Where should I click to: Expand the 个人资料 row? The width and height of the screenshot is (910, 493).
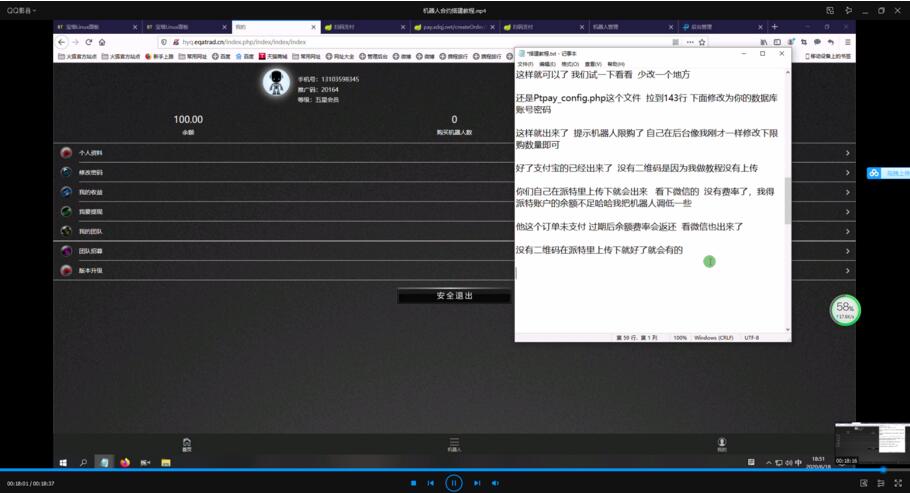tap(450, 153)
